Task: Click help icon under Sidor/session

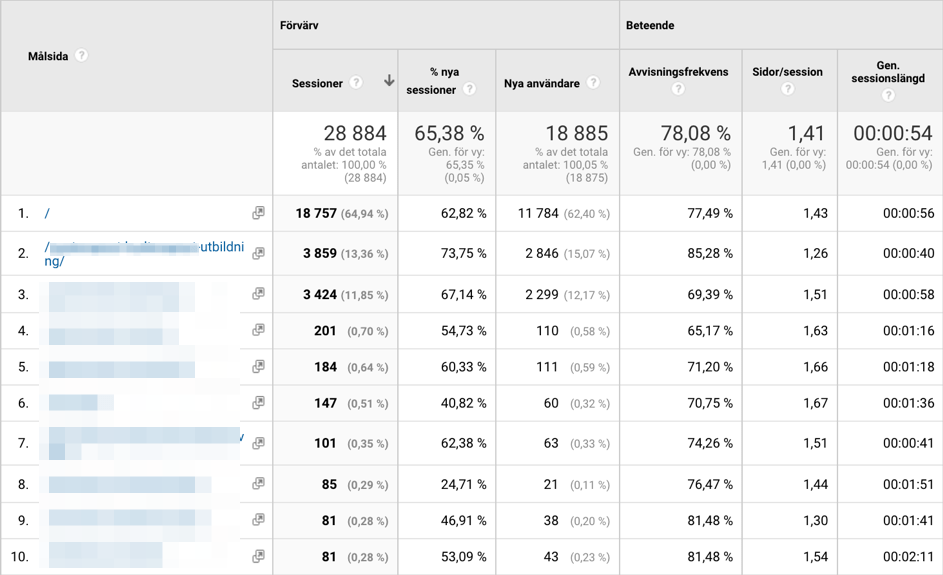Action: 787,89
